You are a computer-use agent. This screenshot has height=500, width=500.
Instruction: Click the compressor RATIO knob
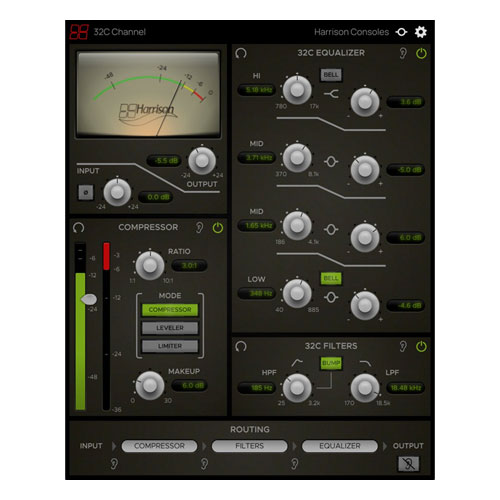click(150, 266)
